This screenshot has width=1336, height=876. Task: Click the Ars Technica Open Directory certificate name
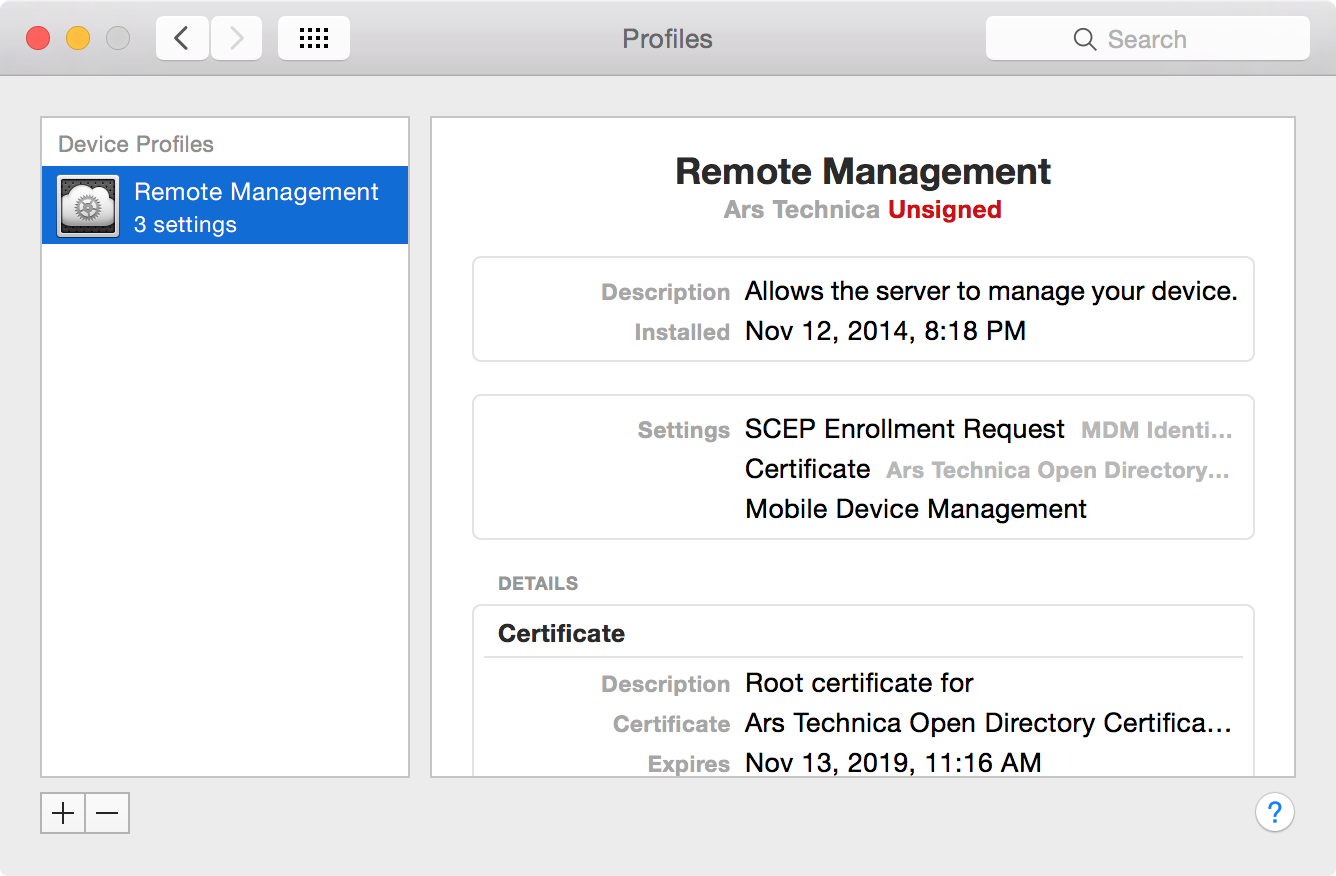click(987, 723)
